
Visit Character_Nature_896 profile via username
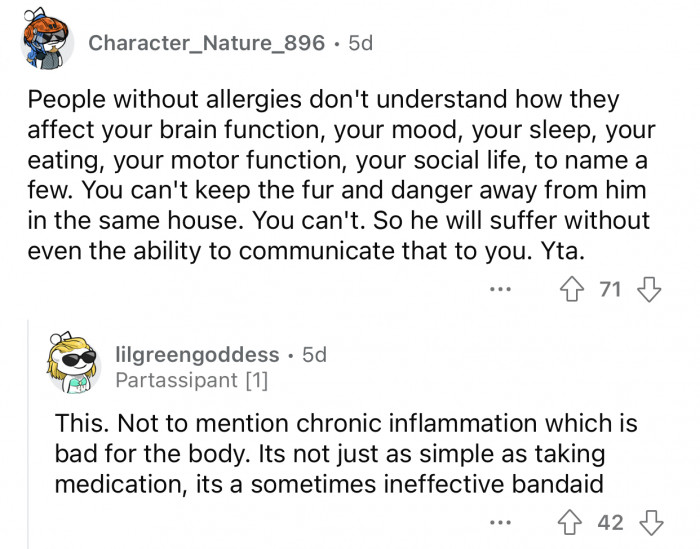(x=206, y=43)
